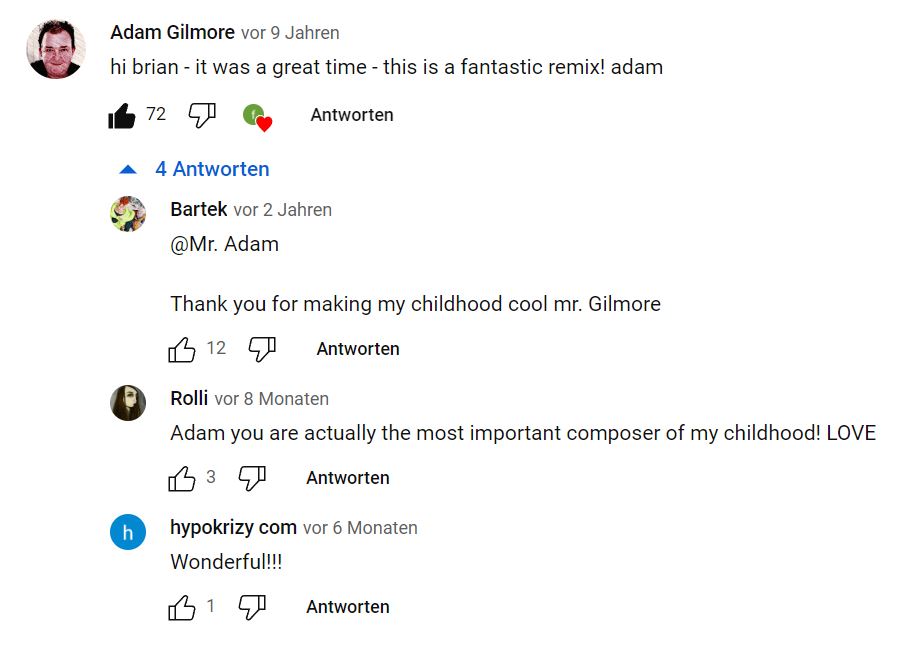Dislike Rolli's reply

pos(252,479)
